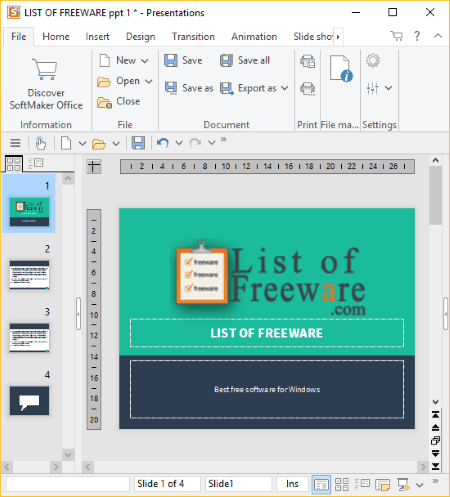Image resolution: width=450 pixels, height=497 pixels.
Task: Click the Save icon in the Document group
Action: [171, 61]
